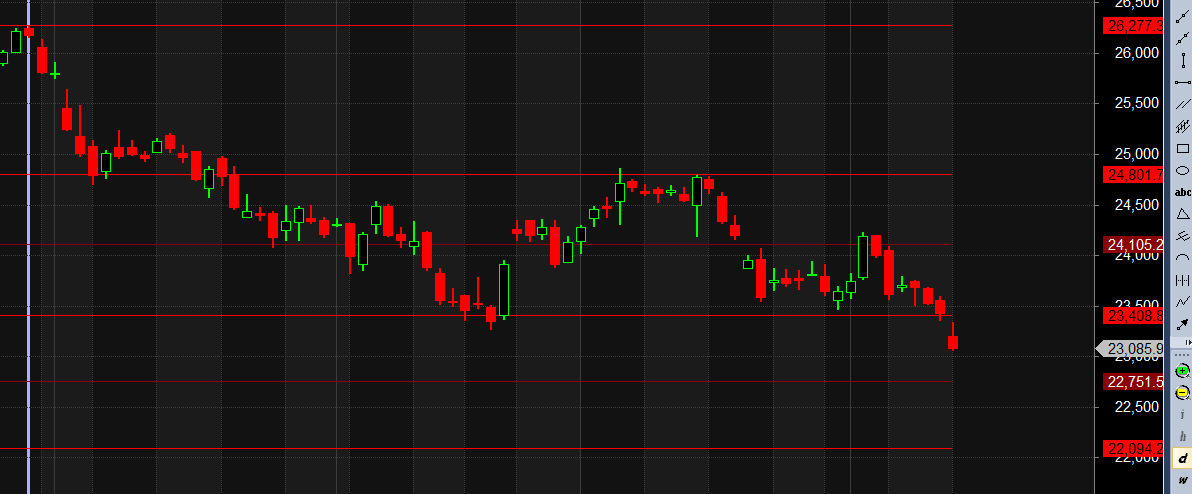This screenshot has height=494, width=1192.
Task: Select the abc text annotation tool
Action: tap(1182, 192)
